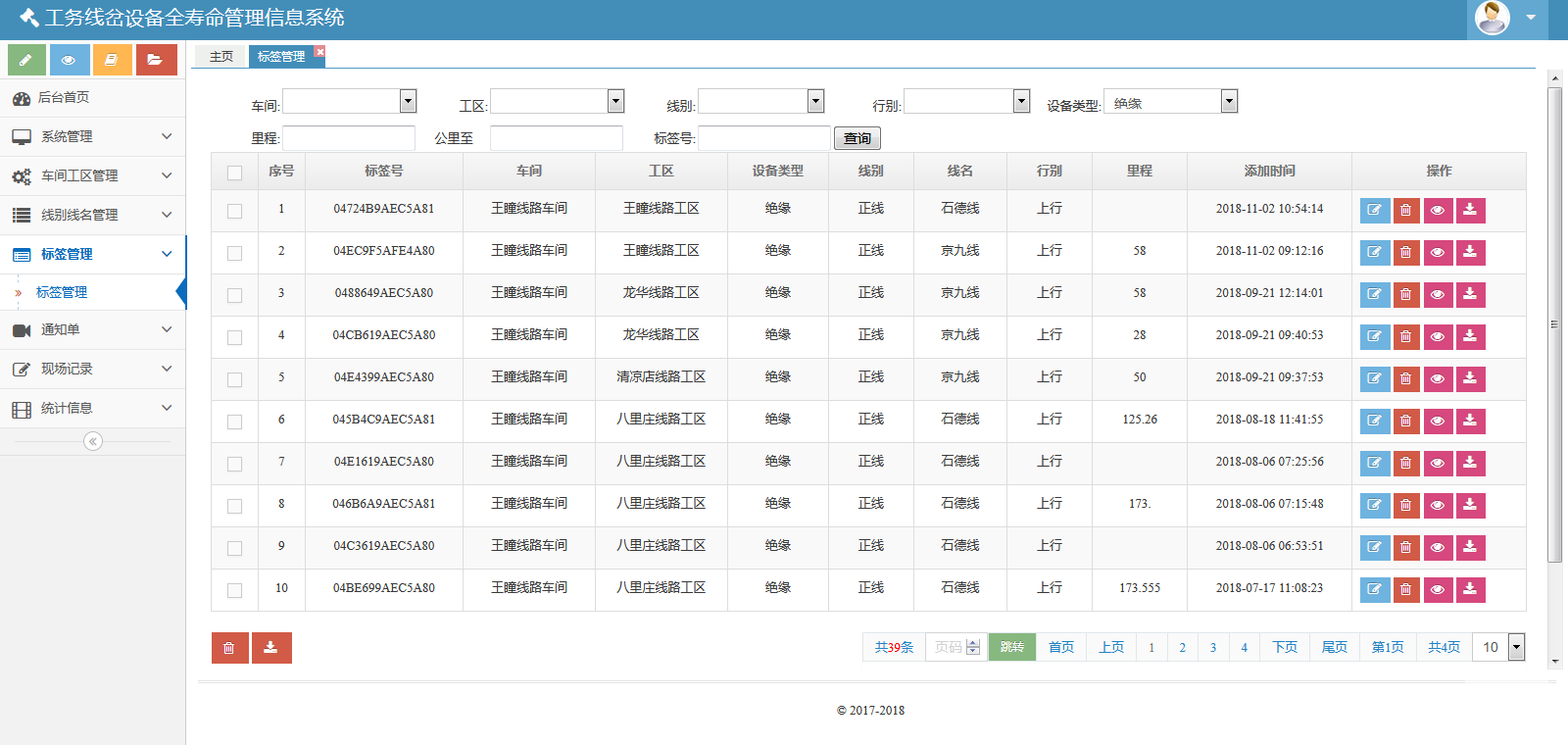Collapse the sidebar with the circular arrow
The height and width of the screenshot is (745, 1568).
pos(93,441)
